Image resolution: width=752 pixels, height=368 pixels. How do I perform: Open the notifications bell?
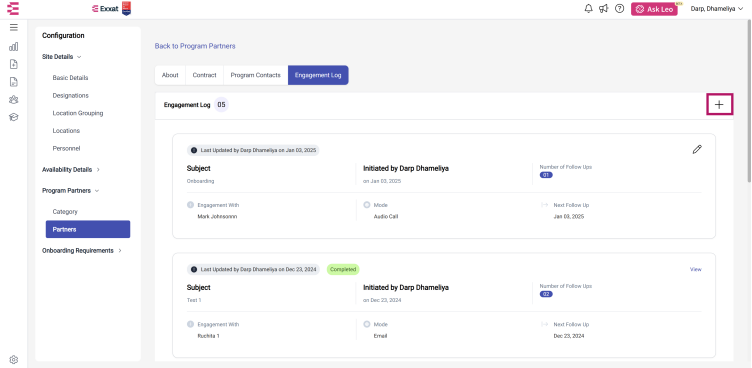588,9
